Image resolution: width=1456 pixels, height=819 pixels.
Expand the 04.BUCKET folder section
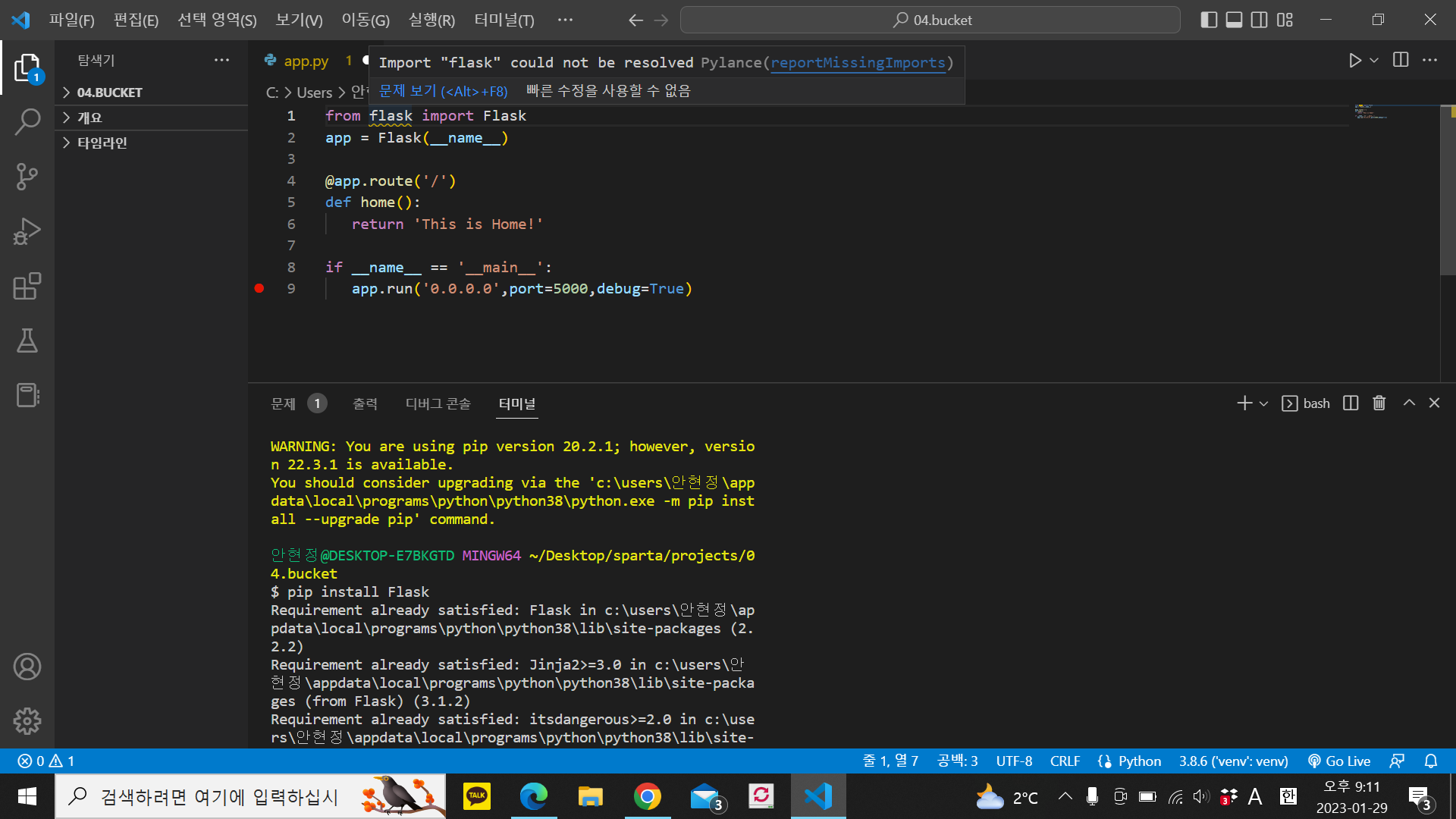[152, 93]
